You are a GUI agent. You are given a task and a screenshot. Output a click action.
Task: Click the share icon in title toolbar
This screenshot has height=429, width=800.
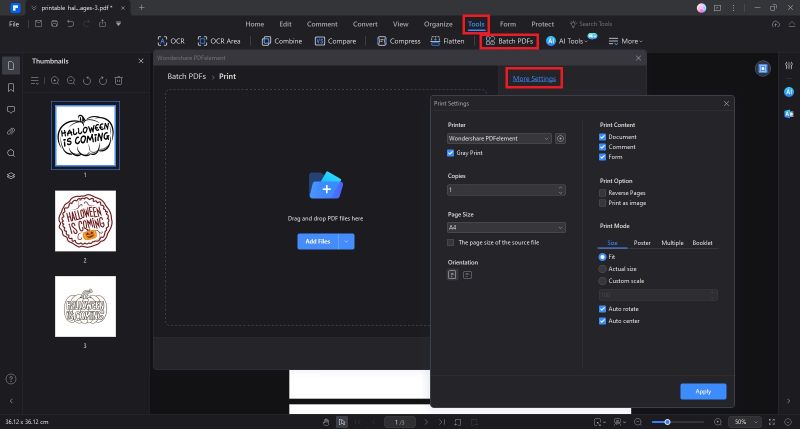point(103,23)
